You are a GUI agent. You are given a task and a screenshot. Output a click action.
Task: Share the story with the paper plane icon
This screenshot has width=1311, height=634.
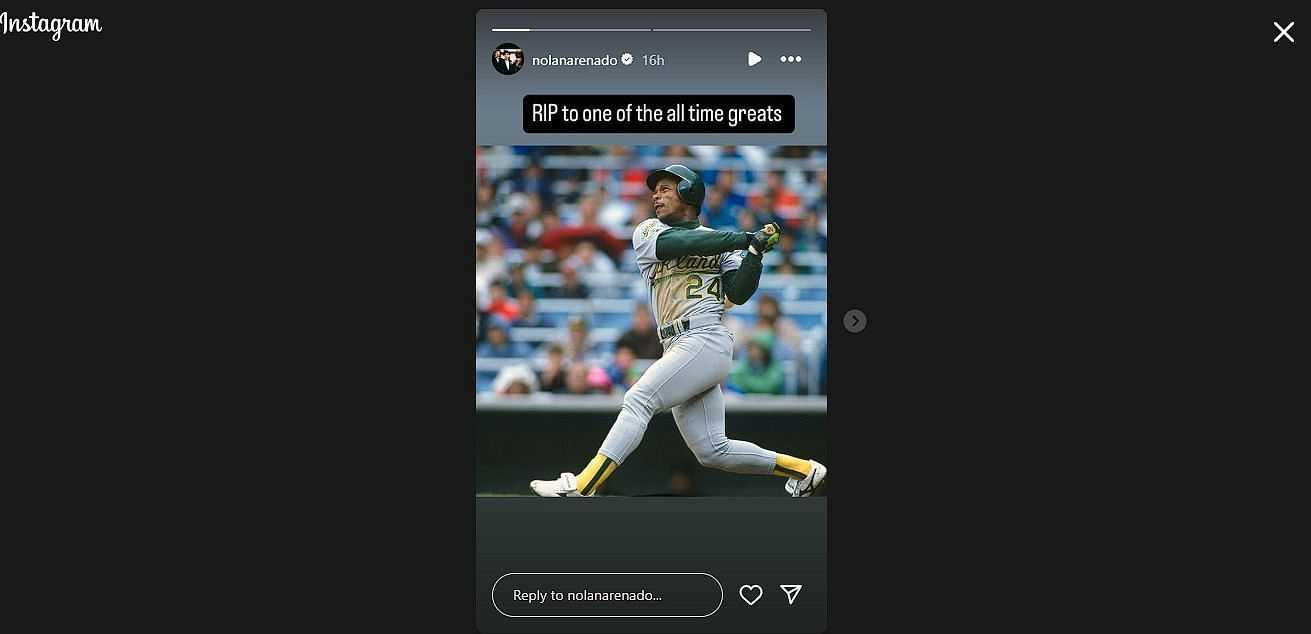(x=791, y=595)
